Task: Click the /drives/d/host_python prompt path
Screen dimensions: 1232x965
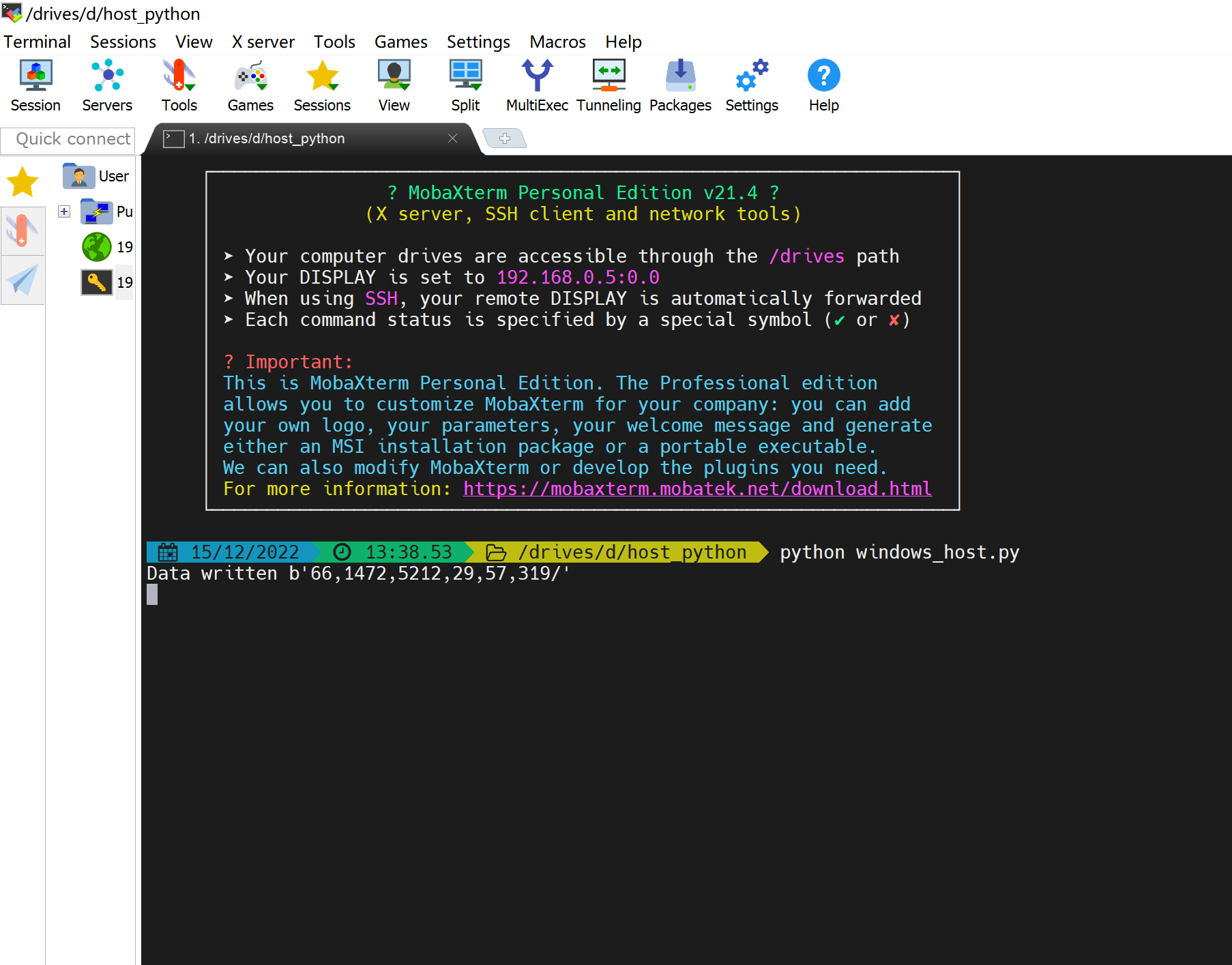Action: point(632,552)
